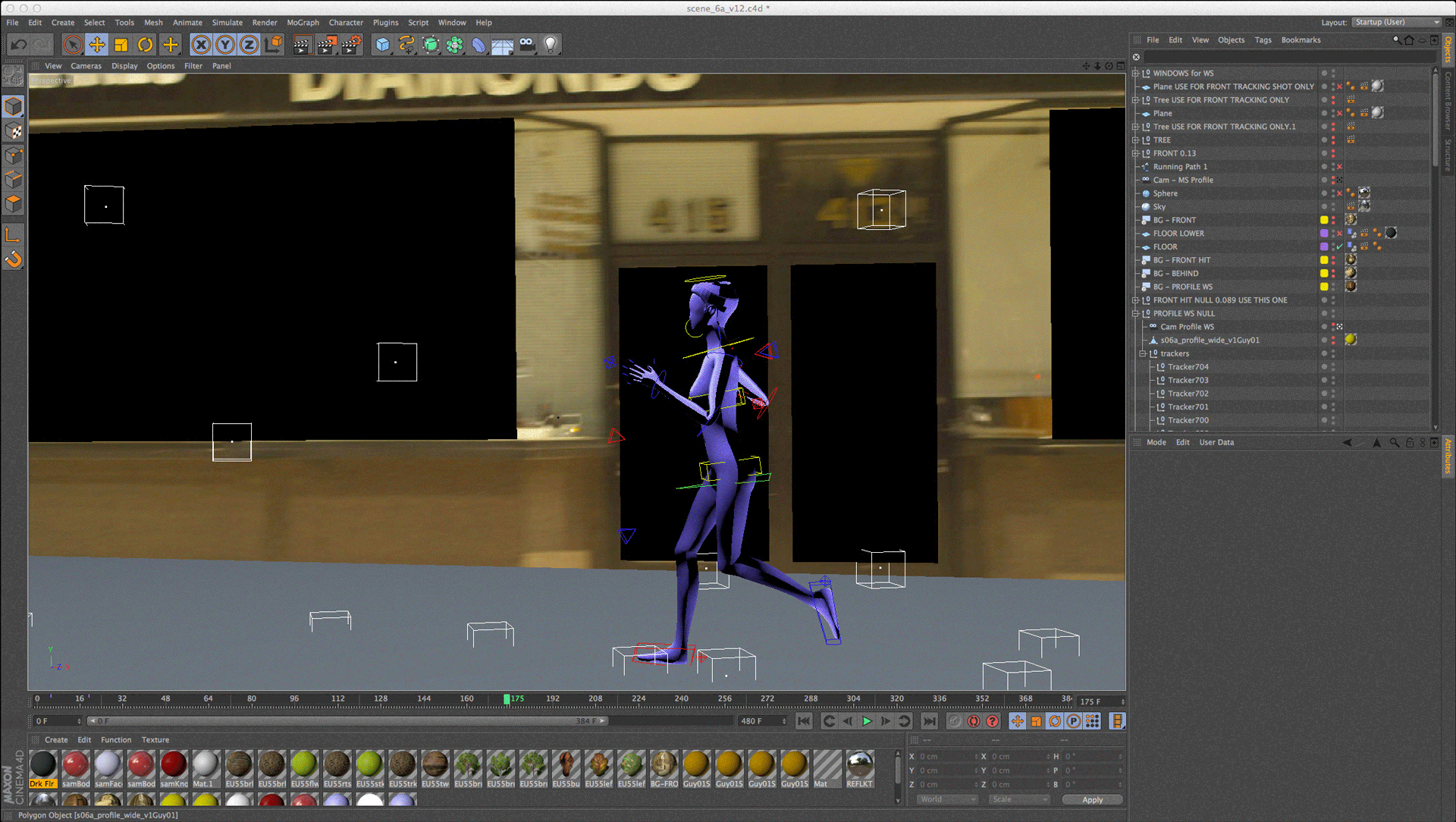Open the World coordinate dropdown

(947, 799)
